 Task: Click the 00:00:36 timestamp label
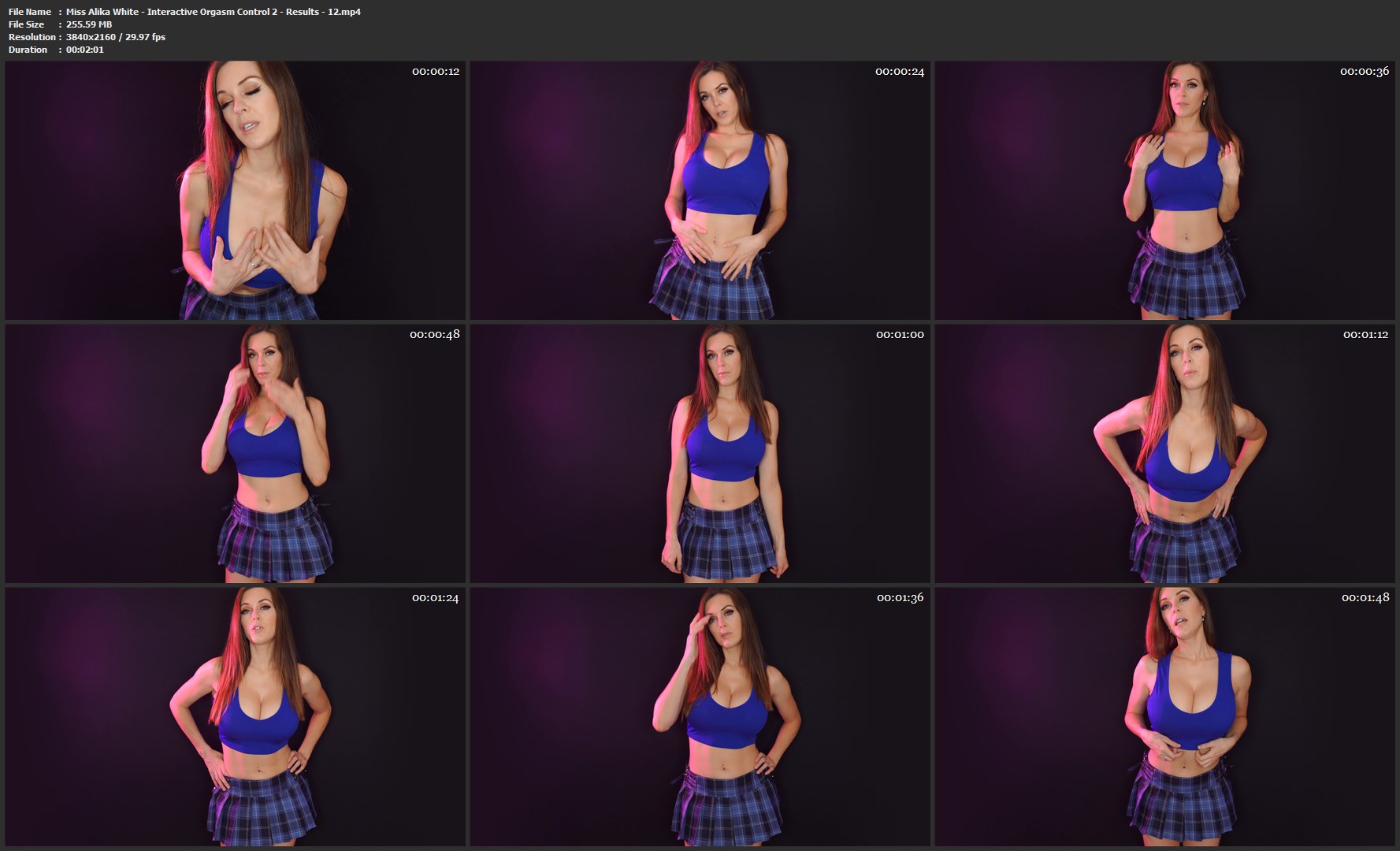(x=1364, y=72)
